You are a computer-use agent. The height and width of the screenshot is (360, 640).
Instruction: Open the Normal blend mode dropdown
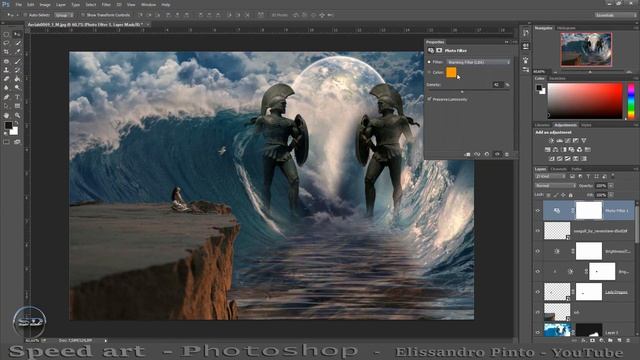click(x=555, y=186)
